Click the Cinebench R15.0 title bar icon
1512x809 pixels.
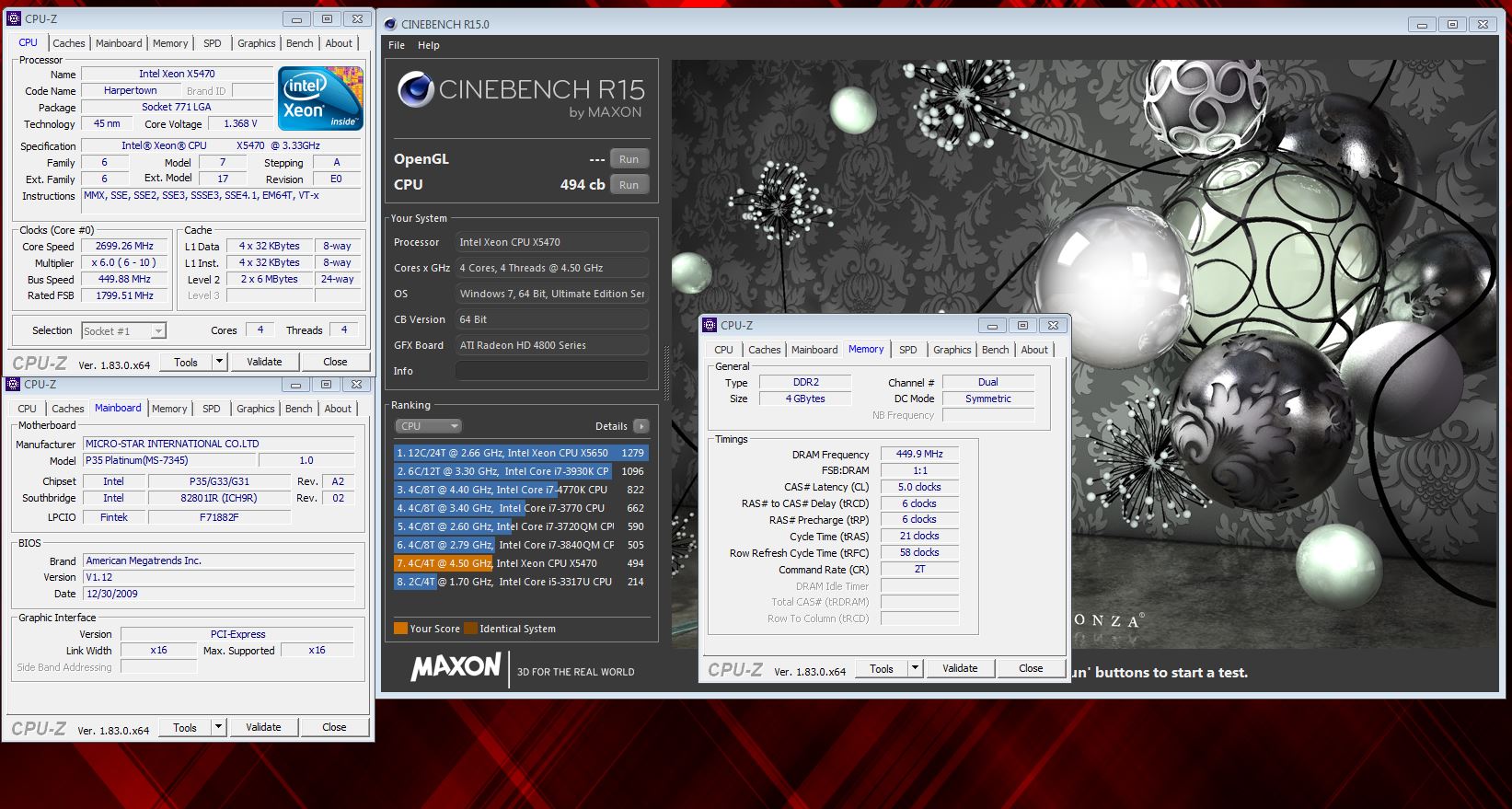point(390,24)
